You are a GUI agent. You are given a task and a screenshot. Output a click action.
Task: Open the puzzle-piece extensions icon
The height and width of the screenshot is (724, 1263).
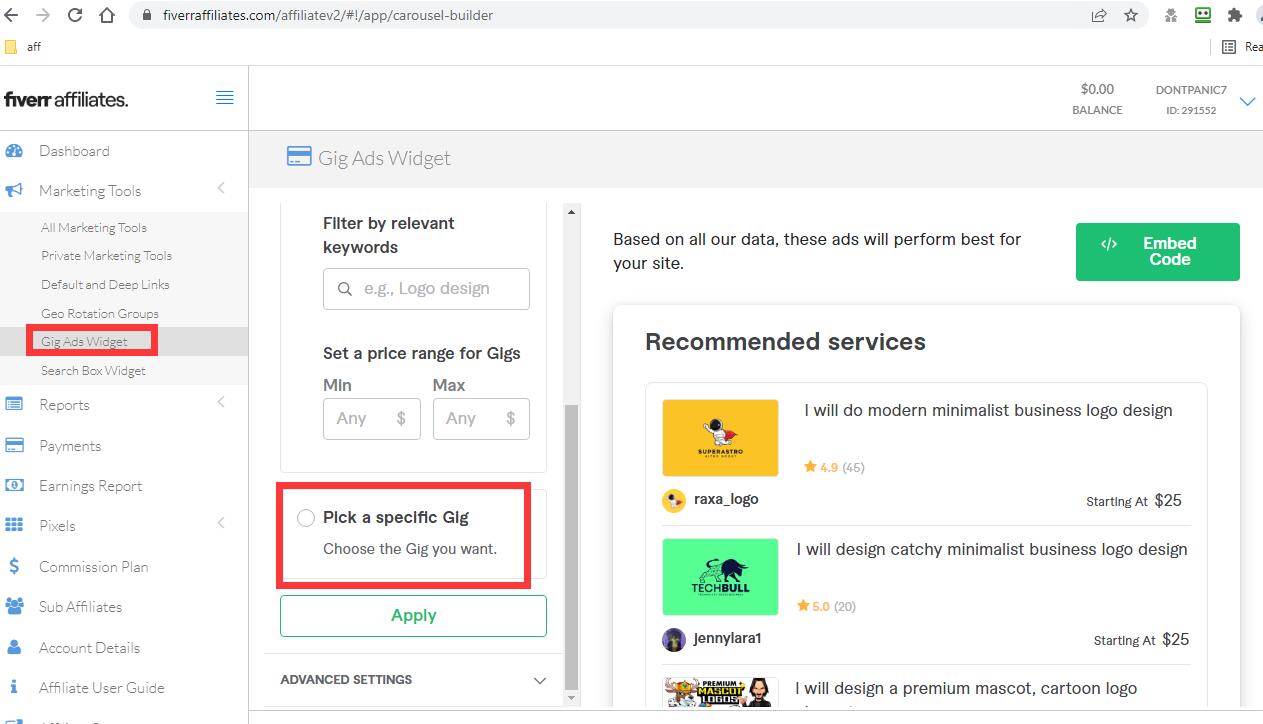(x=1235, y=15)
